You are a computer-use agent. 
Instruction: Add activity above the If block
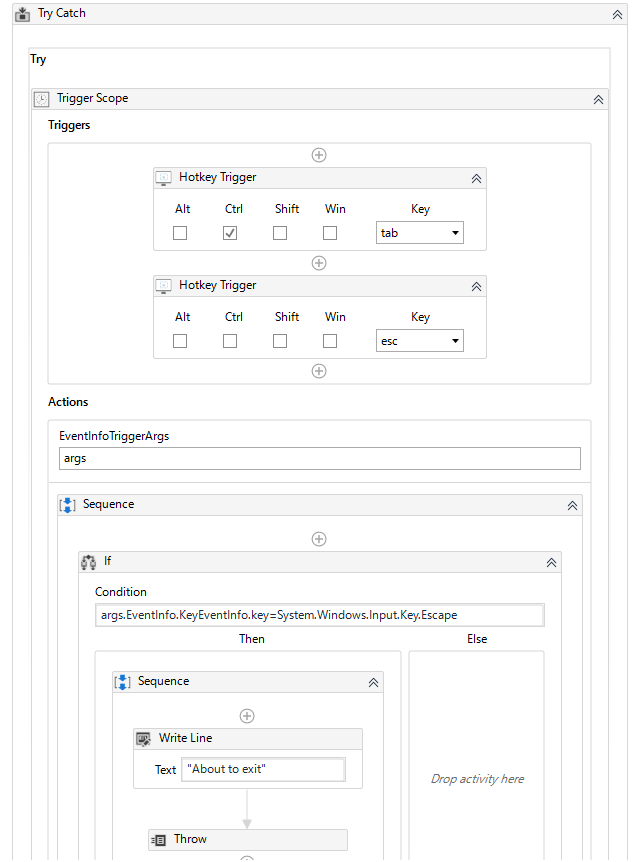pos(319,539)
